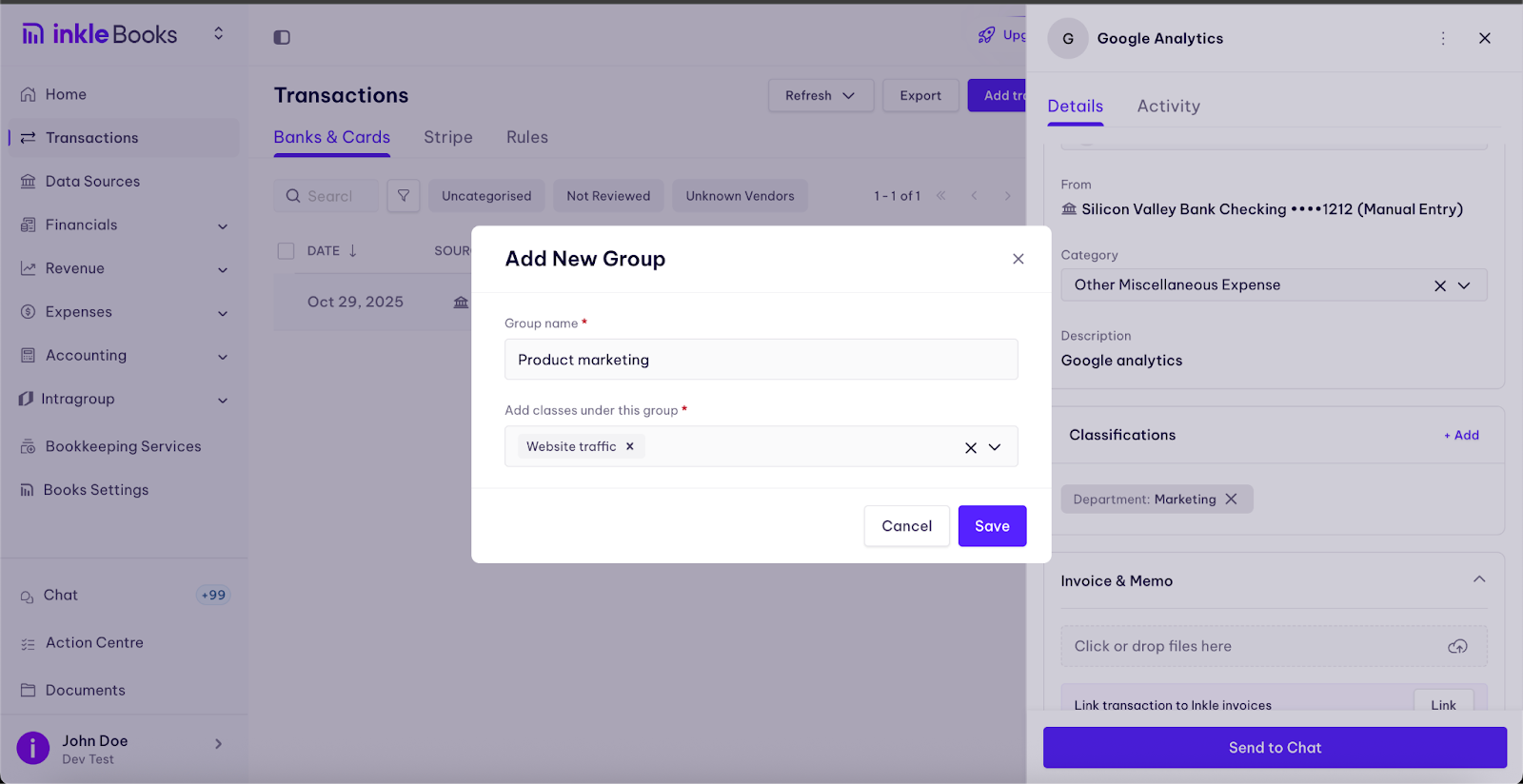Click the Oct 29, 2025 transaction row

(373, 303)
